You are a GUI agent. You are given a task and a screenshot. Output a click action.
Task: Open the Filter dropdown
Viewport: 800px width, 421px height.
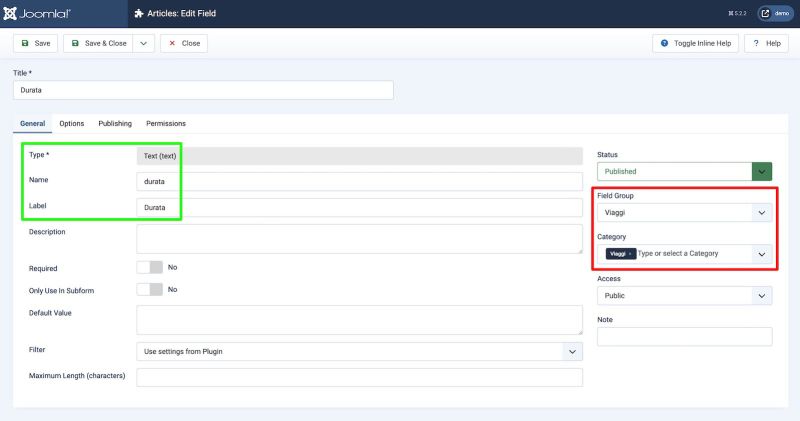359,351
